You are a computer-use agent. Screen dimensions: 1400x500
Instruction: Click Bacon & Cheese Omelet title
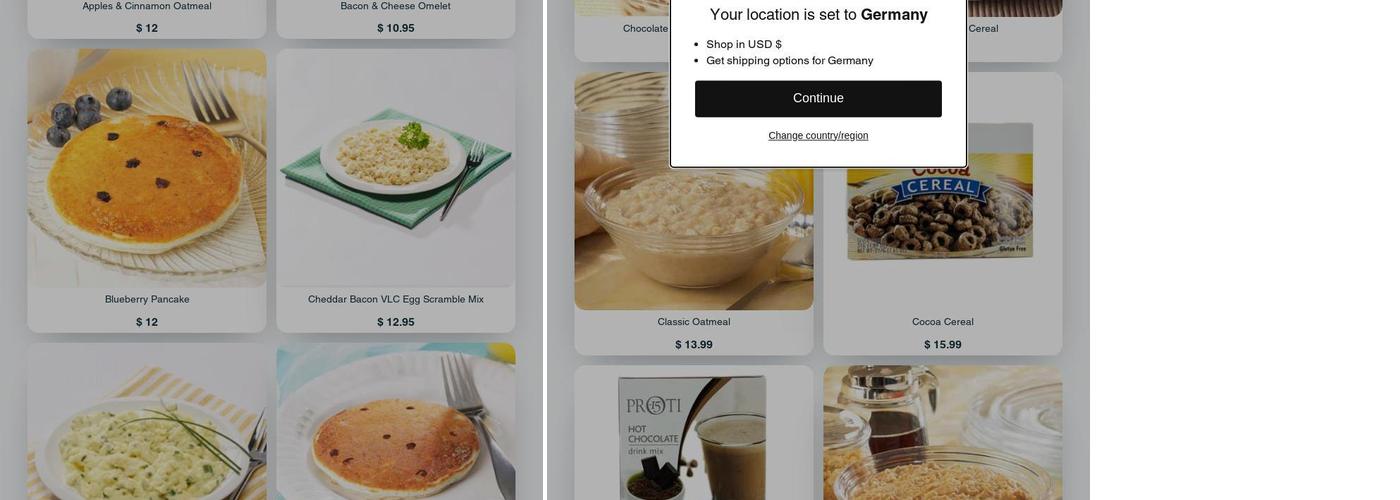(x=396, y=6)
